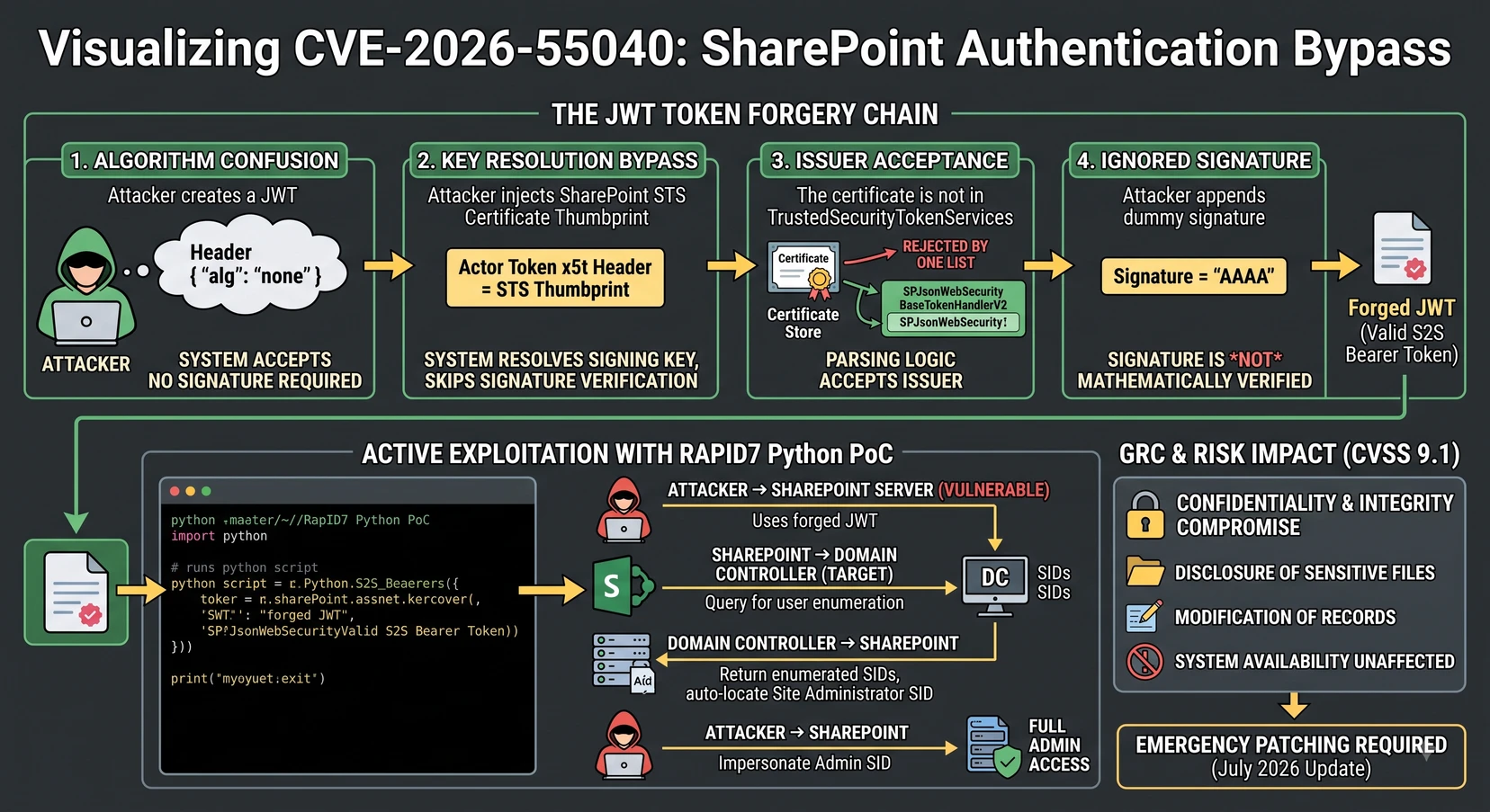Click the Certificate Store certificate icon
Viewport: 1490px width, 812px height.
(x=803, y=269)
